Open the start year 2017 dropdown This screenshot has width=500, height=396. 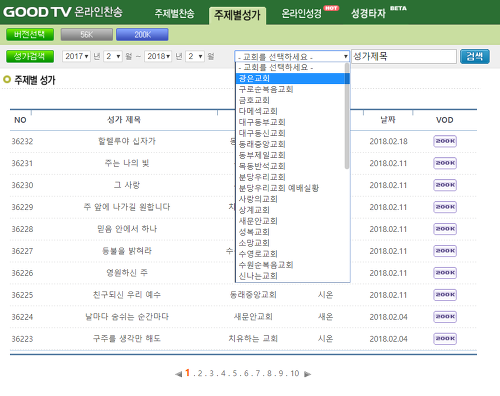pos(76,56)
